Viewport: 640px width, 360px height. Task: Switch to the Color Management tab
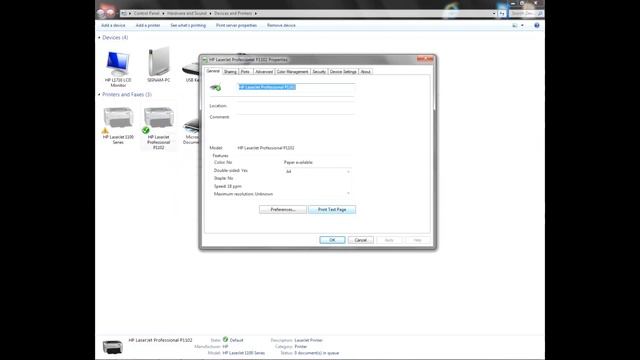292,71
